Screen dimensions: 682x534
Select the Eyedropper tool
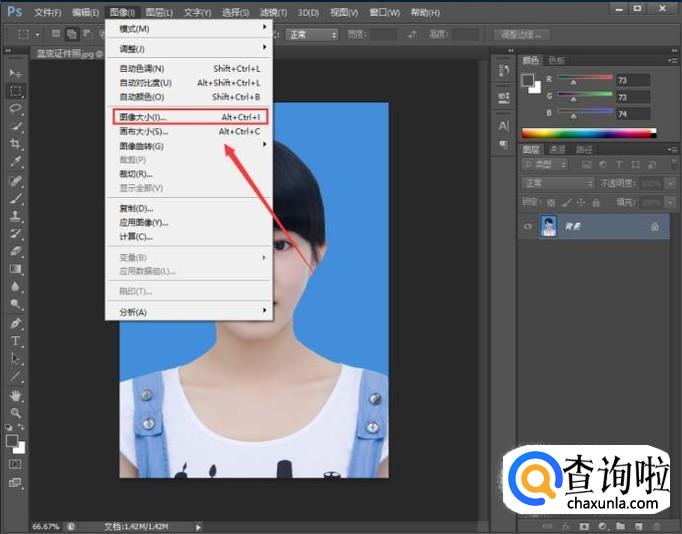click(x=15, y=161)
